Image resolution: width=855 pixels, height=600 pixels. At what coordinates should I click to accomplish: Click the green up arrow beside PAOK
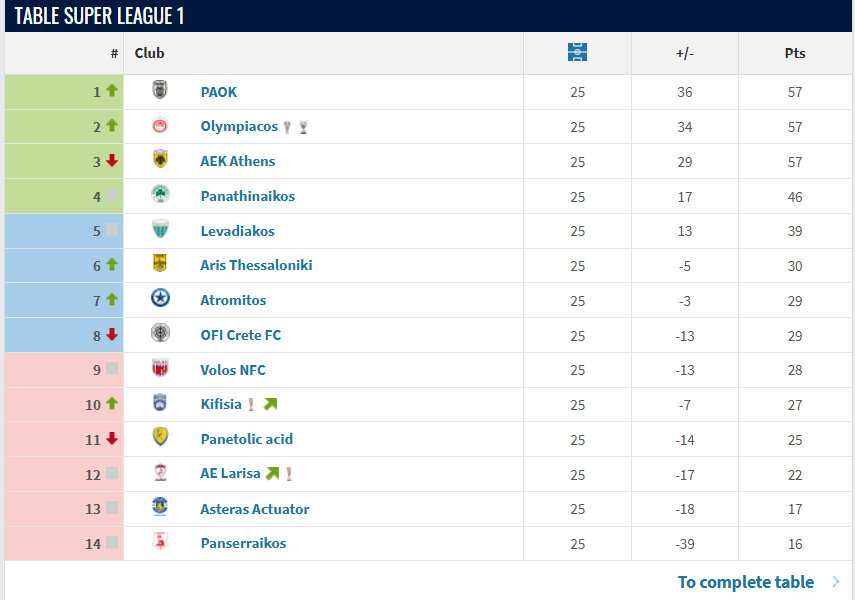point(110,91)
